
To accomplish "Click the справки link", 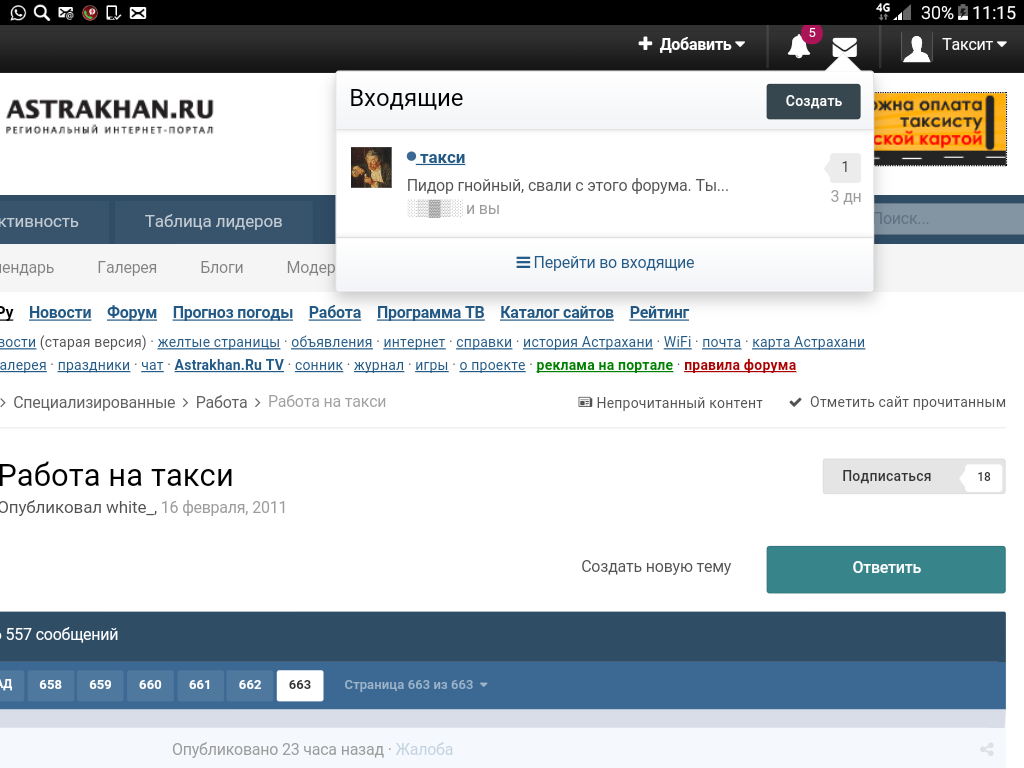I will coord(484,342).
